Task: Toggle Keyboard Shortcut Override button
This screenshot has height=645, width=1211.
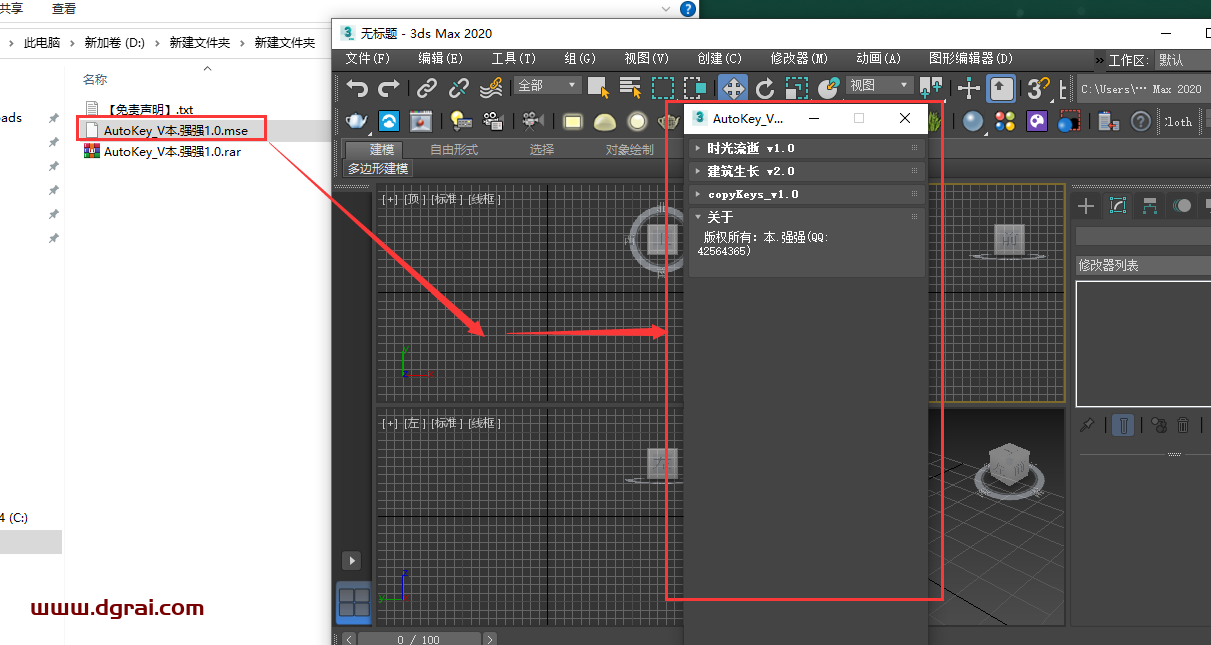Action: pyautogui.click(x=1001, y=89)
